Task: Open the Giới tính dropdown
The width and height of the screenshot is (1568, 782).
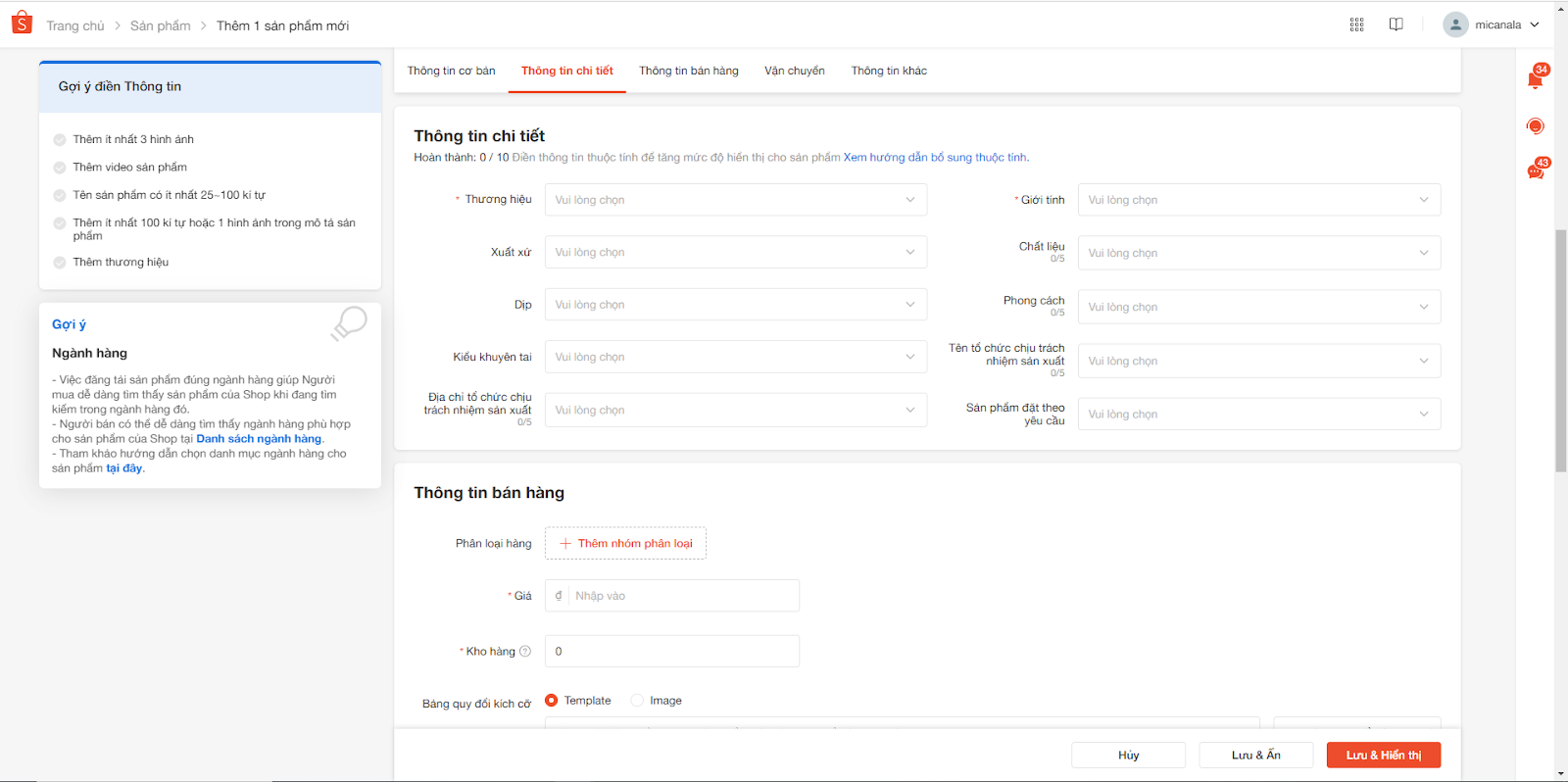Action: click(x=1258, y=200)
